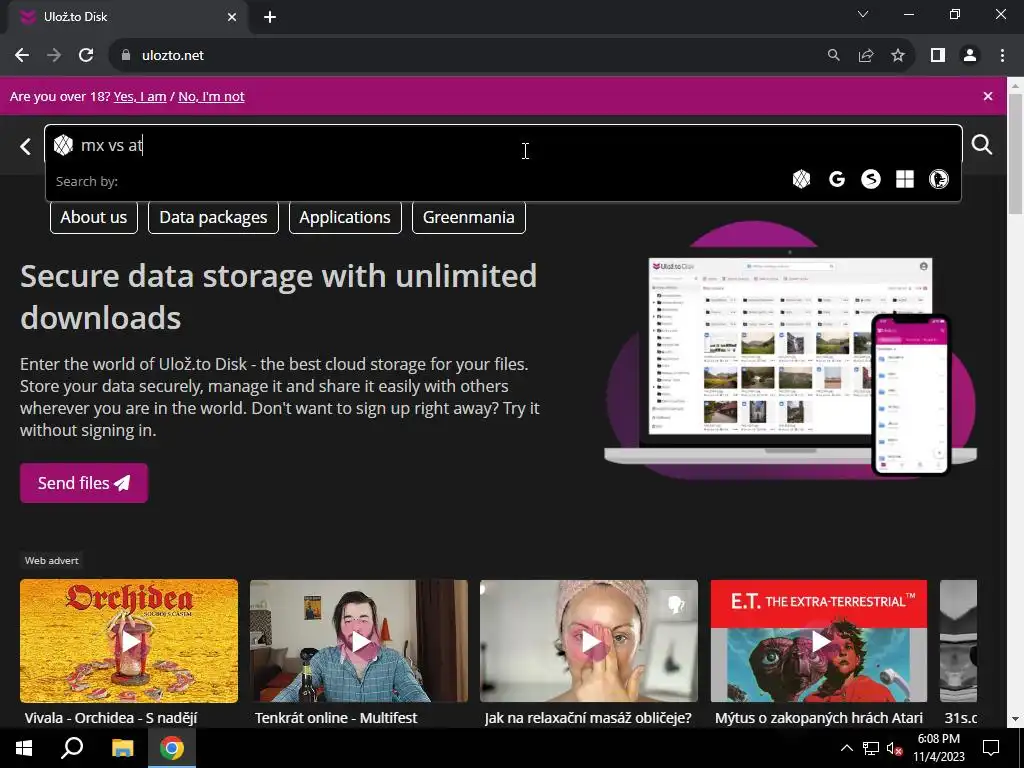Choose Seznam 'S' search engine icon

tap(871, 179)
